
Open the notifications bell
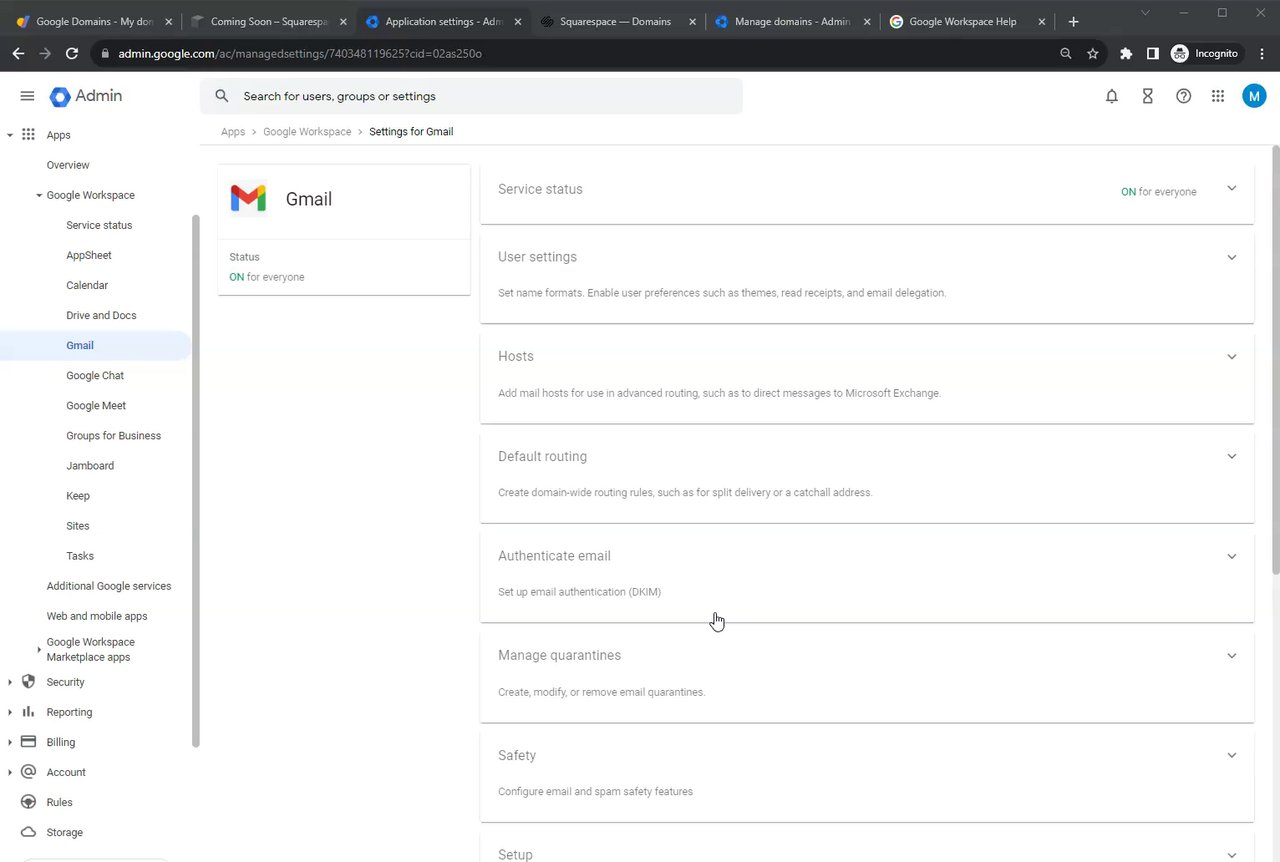[x=1111, y=96]
